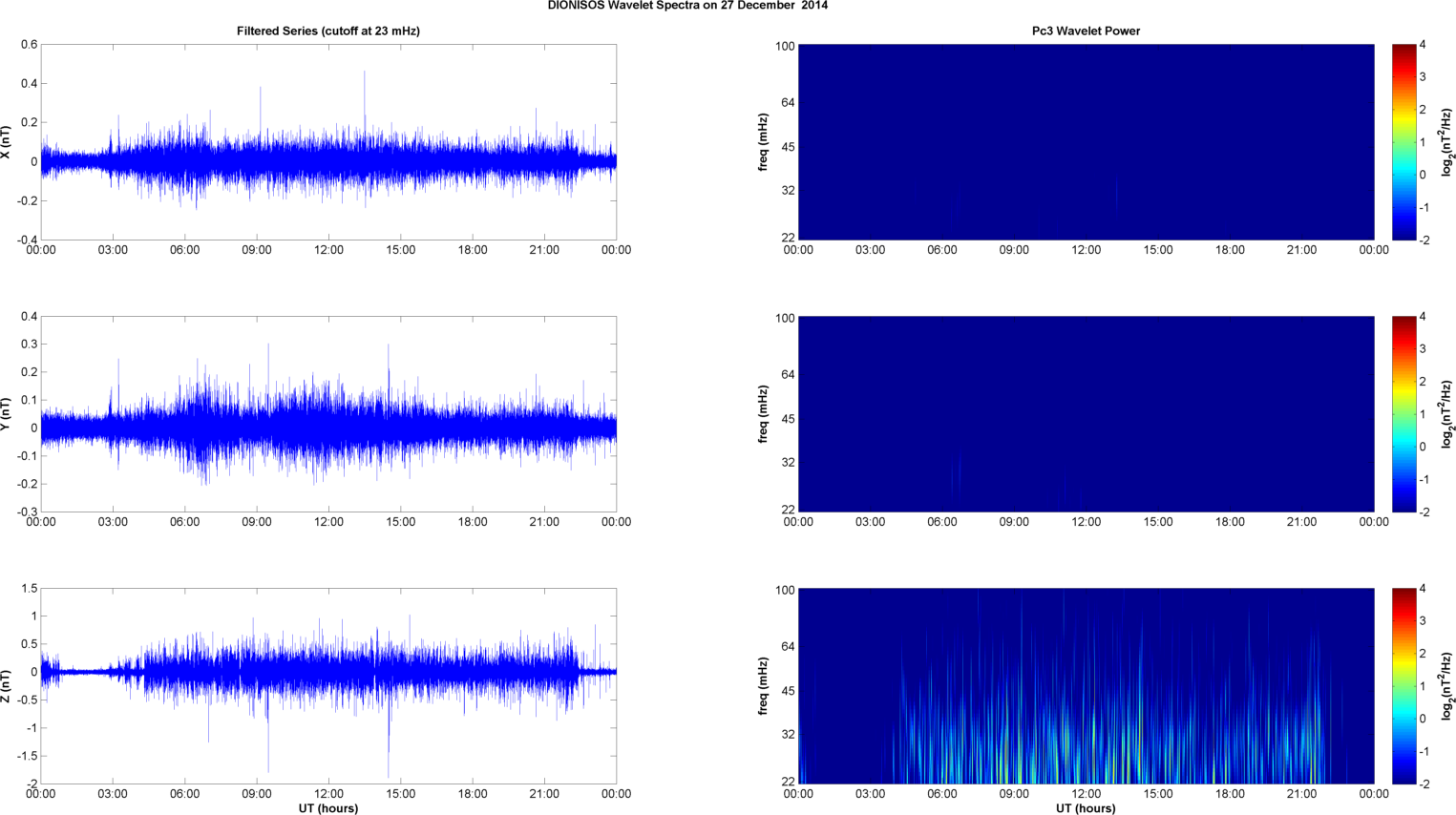Click the 12:00 tick under Z spectrogram
Image resolution: width=1456 pixels, height=815 pixels.
click(x=1086, y=794)
